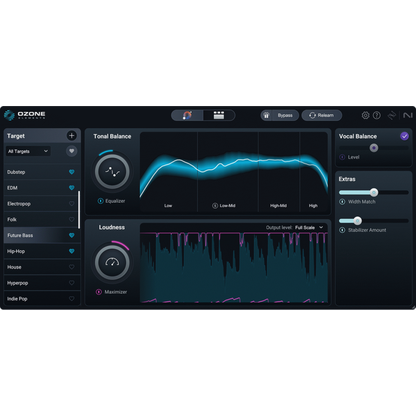Viewport: 416px width, 416px height.
Task: Click the Native Instruments logo icon
Action: pos(407,115)
